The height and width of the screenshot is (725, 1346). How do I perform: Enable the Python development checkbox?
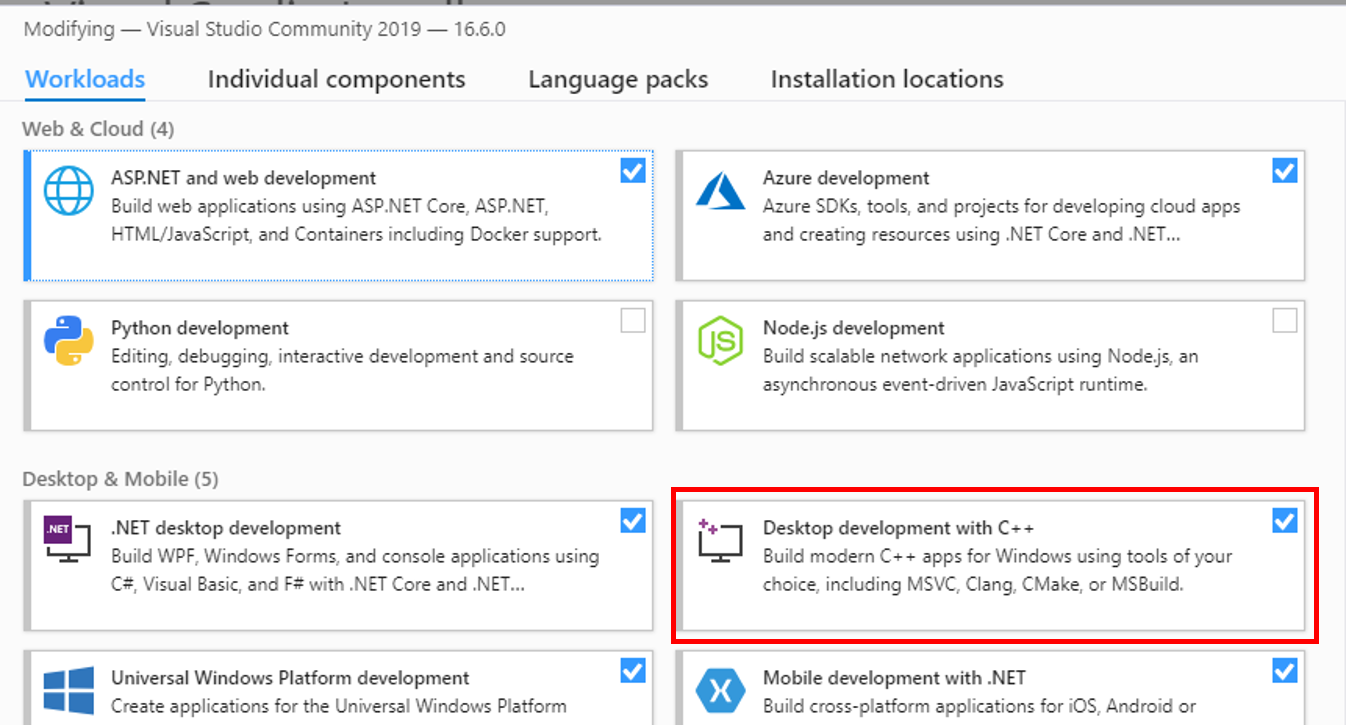pos(633,320)
